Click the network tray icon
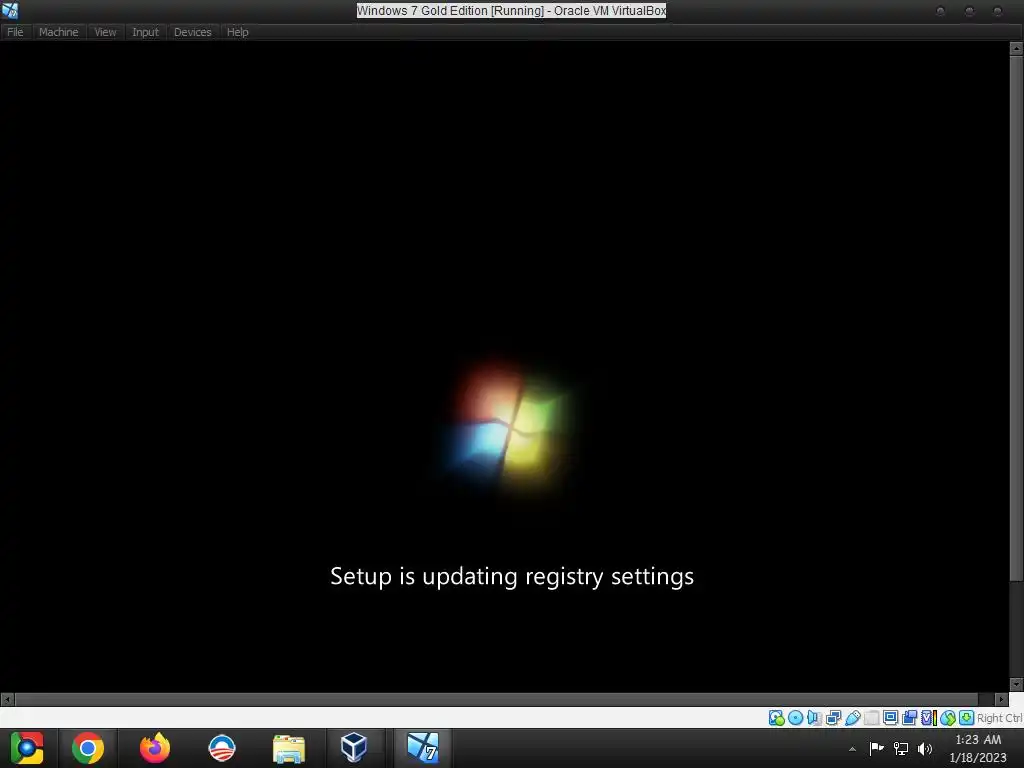1024x768 pixels. coord(901,748)
